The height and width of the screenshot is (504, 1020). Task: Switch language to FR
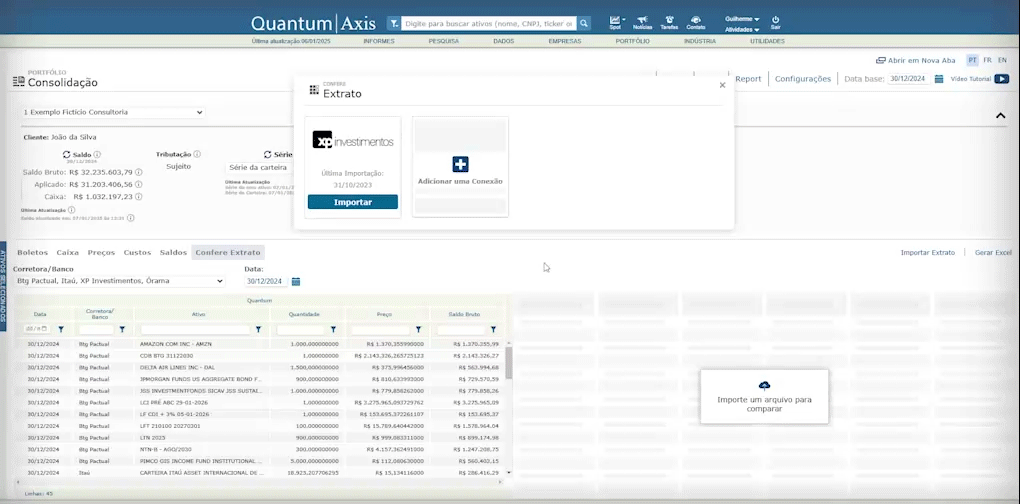(987, 60)
